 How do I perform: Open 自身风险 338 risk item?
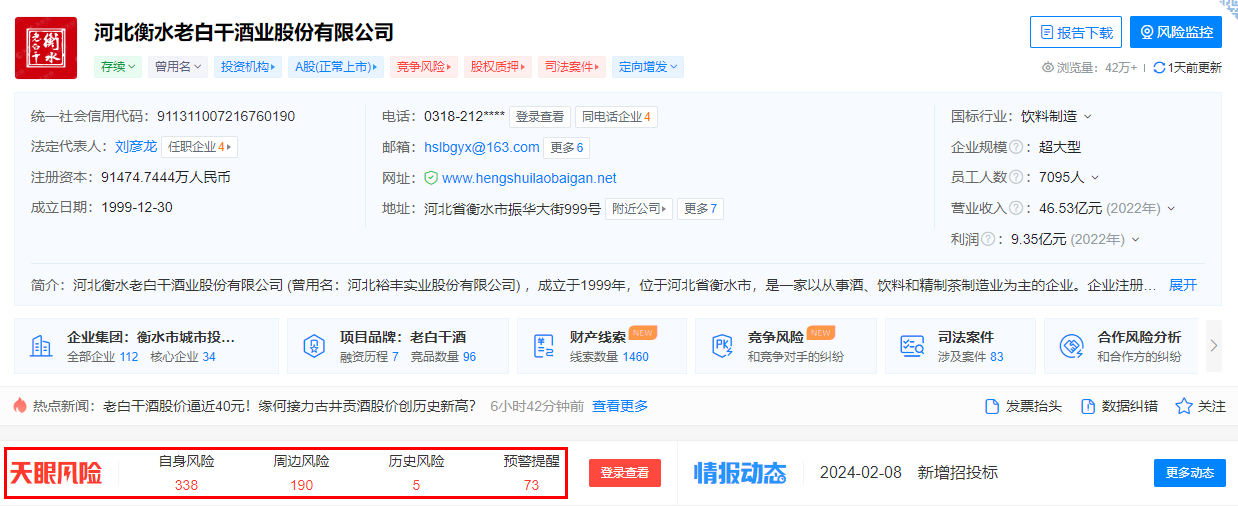186,473
